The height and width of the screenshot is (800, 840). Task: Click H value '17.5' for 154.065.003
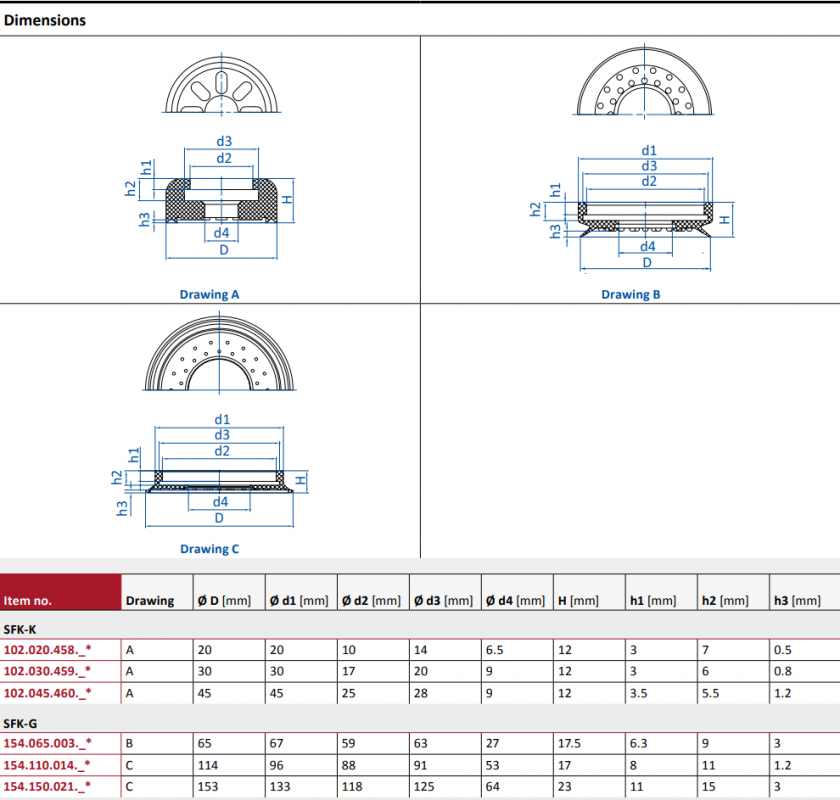[569, 744]
